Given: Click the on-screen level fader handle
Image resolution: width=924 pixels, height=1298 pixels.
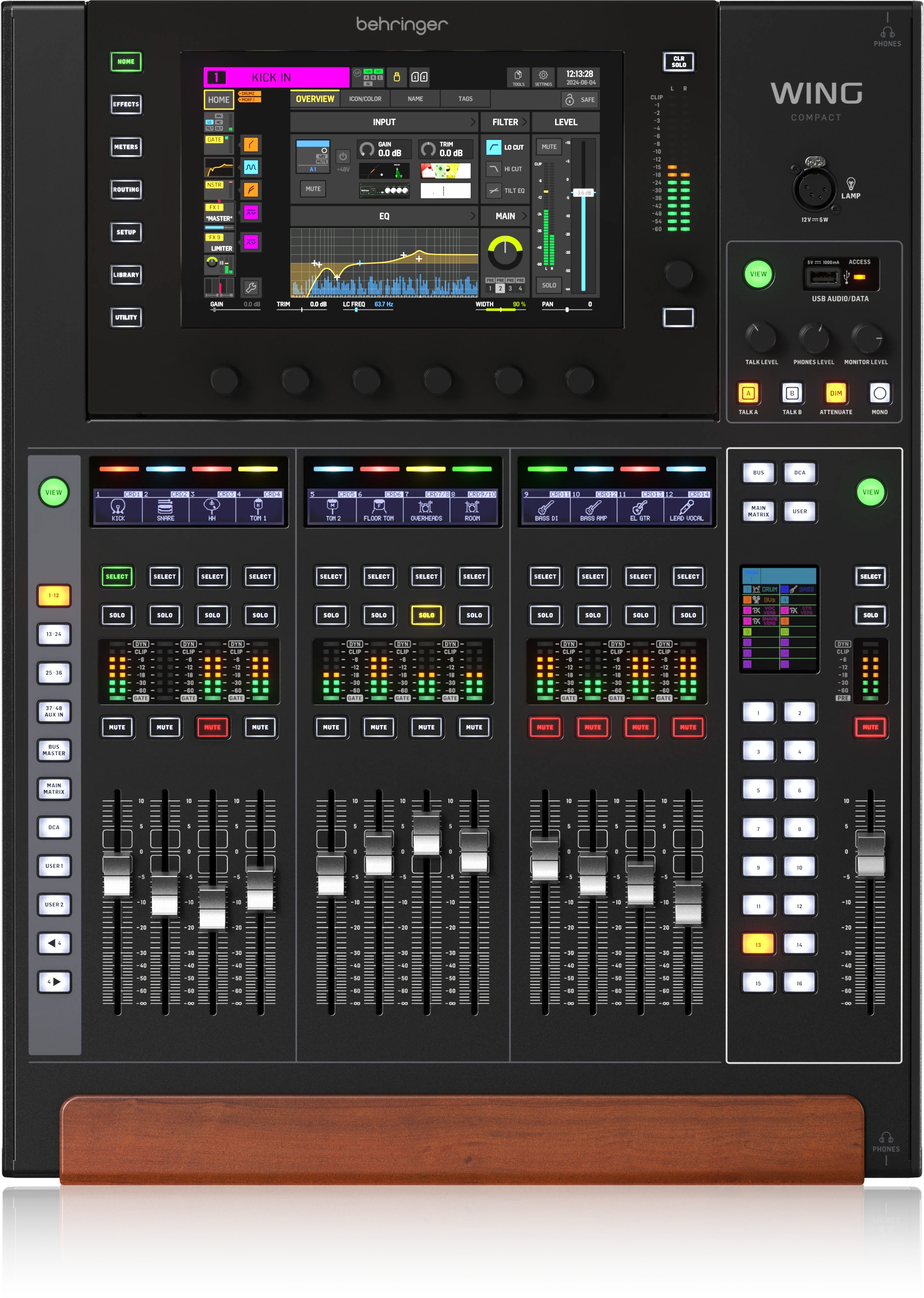Looking at the screenshot, I should 583,193.
